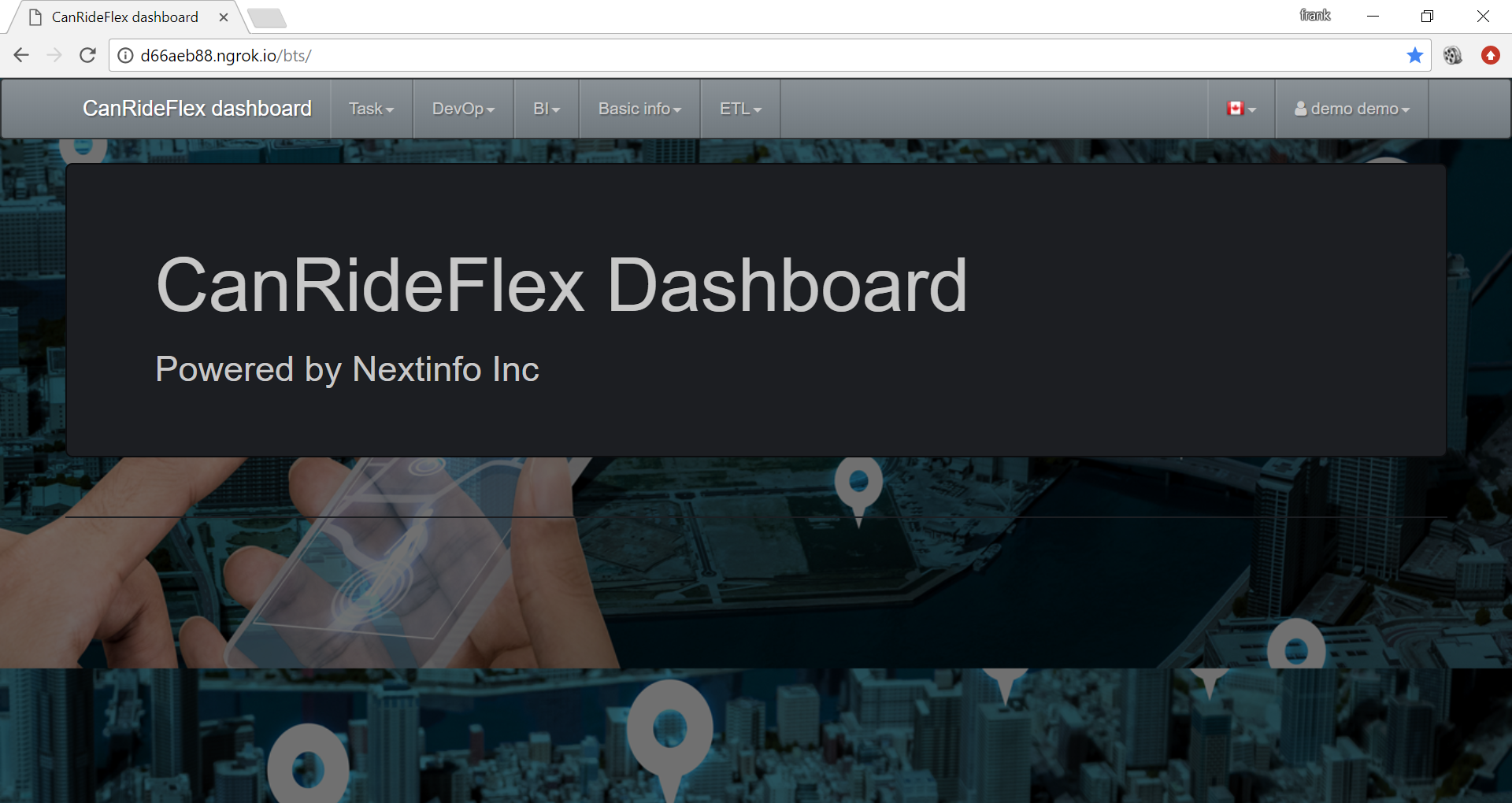The height and width of the screenshot is (803, 1512).
Task: Open the demo demo user menu
Action: click(1351, 109)
